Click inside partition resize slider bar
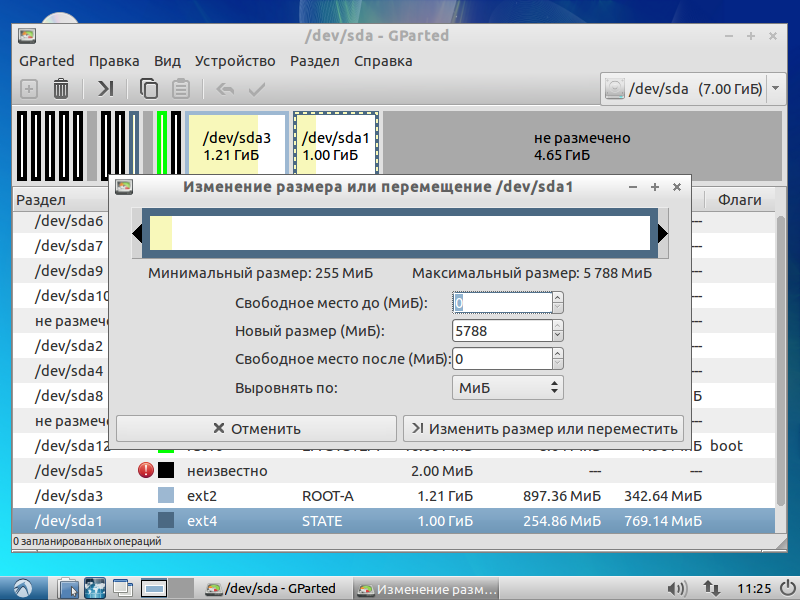Image resolution: width=800 pixels, height=600 pixels. [x=400, y=233]
